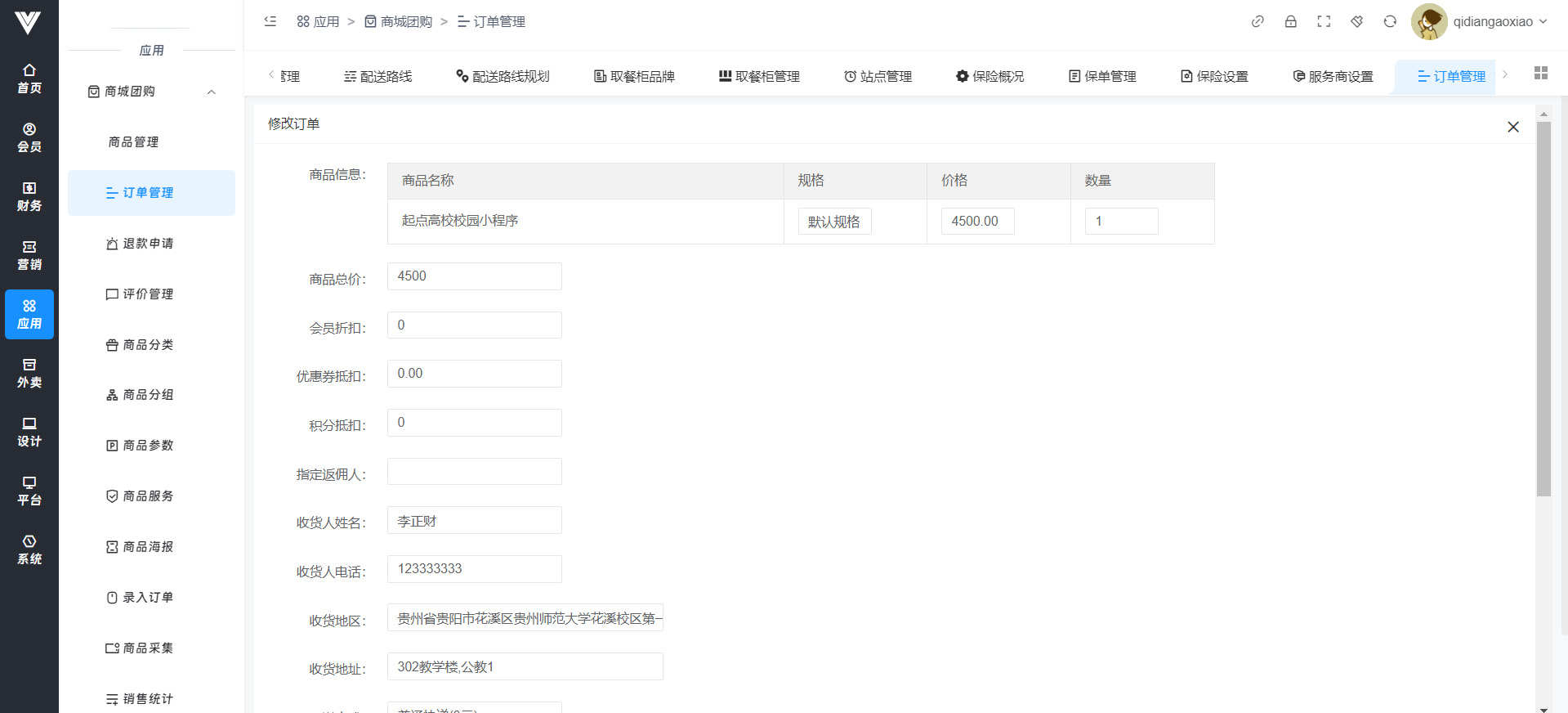Screen dimensions: 1568x713
Task: Collapse the sidebar menu icon
Action: (x=270, y=21)
